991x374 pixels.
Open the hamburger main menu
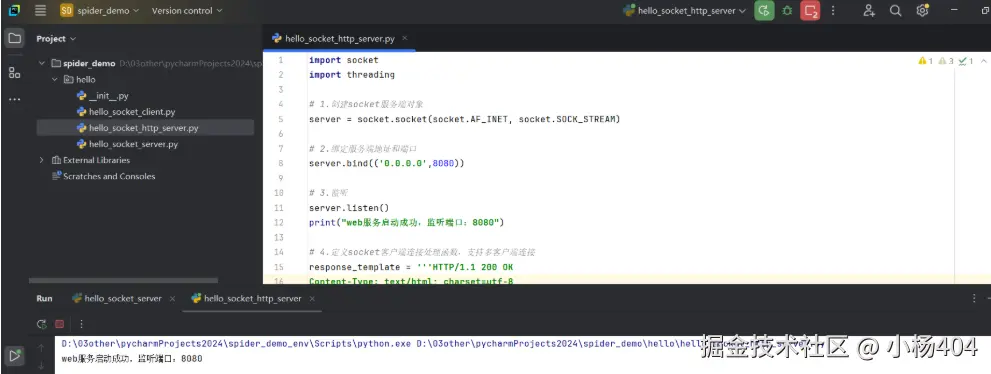(x=40, y=10)
